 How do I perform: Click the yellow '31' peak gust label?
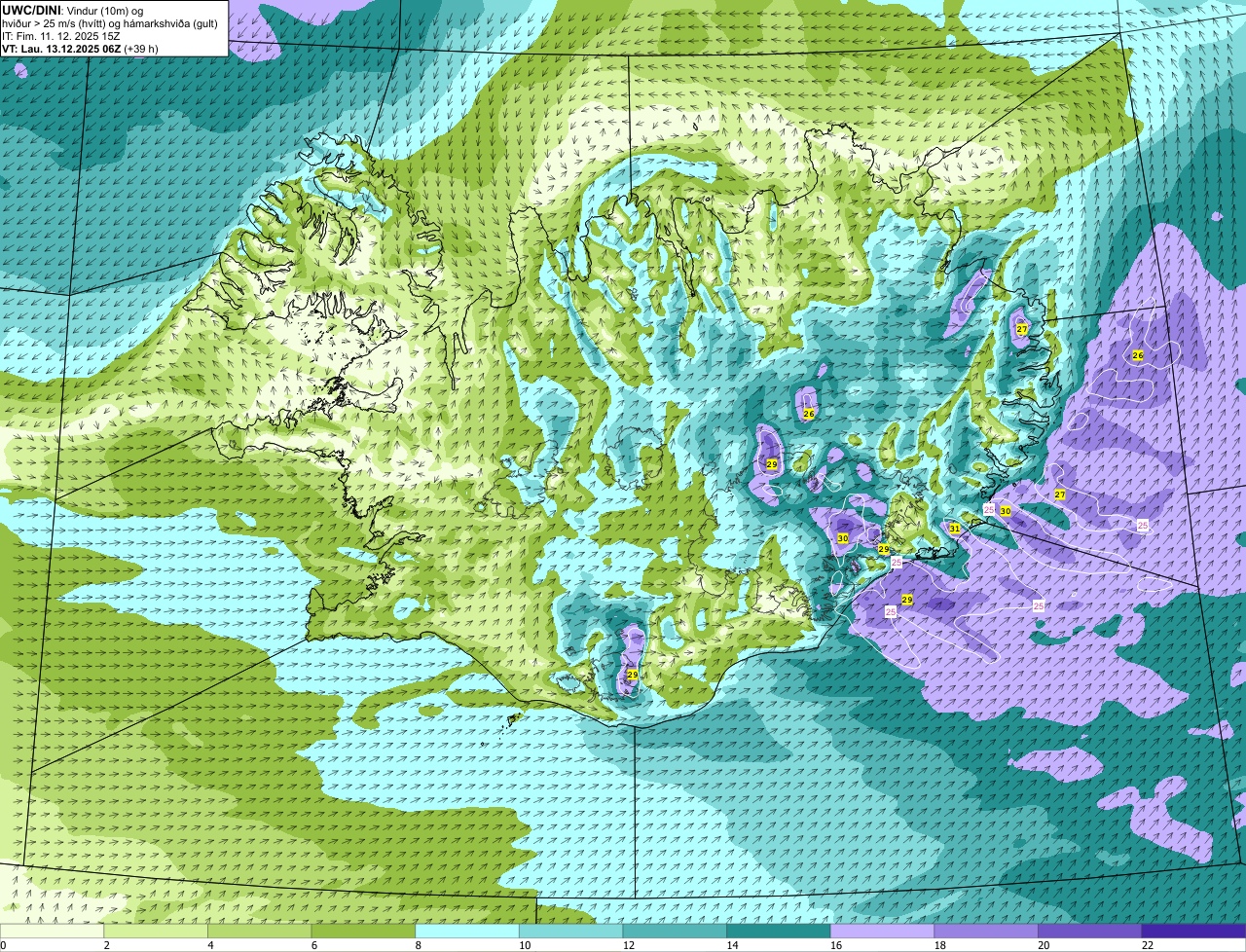pos(955,529)
